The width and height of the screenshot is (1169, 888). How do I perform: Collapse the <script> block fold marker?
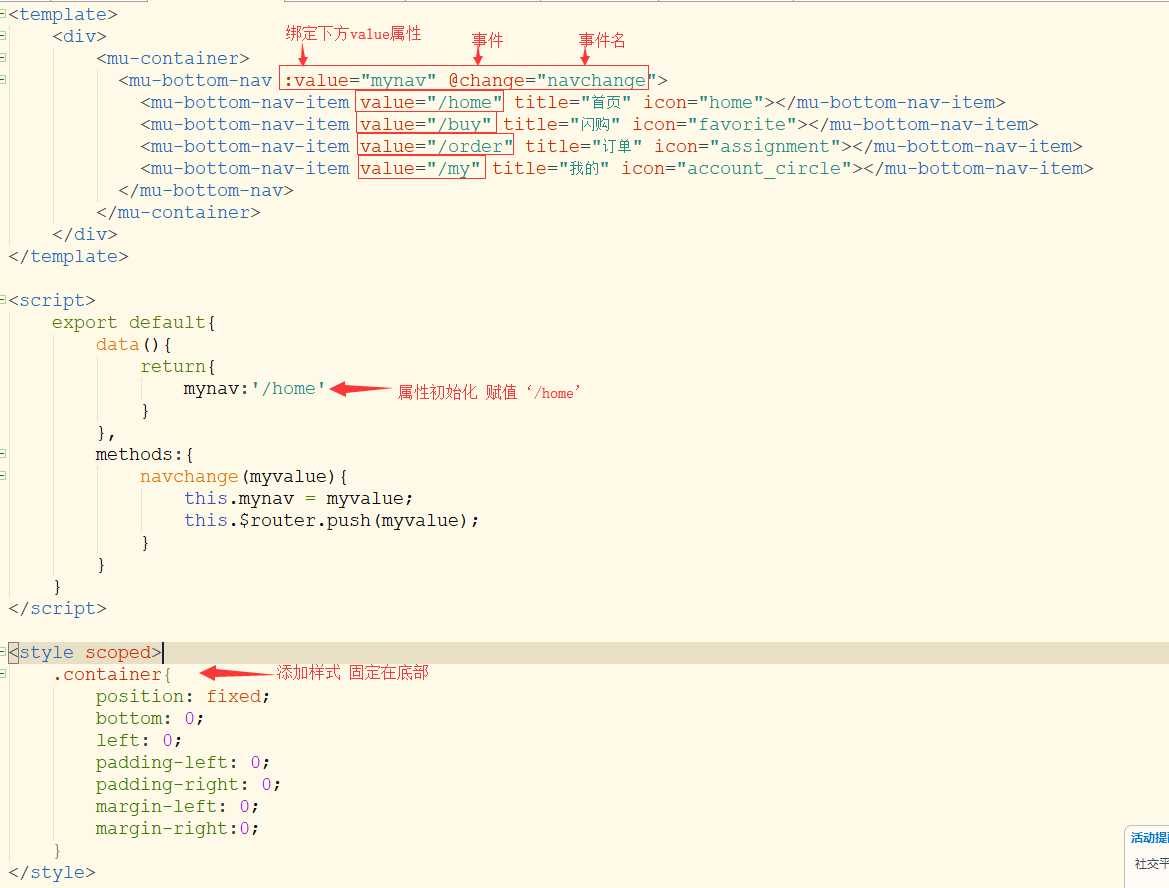tap(3, 300)
